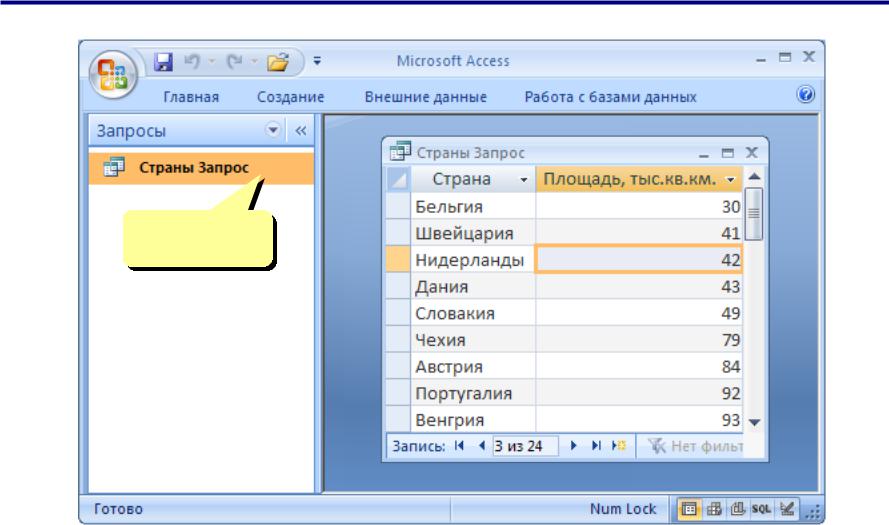The width and height of the screenshot is (889, 525).
Task: Open the Страна column filter dropdown
Action: [524, 180]
